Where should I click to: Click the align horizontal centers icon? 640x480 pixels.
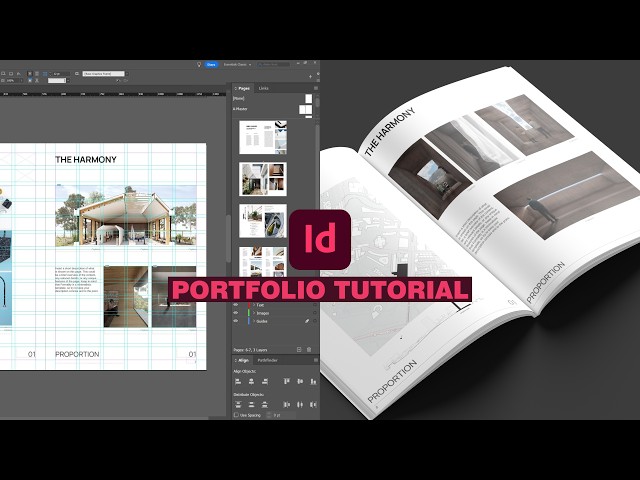(251, 382)
